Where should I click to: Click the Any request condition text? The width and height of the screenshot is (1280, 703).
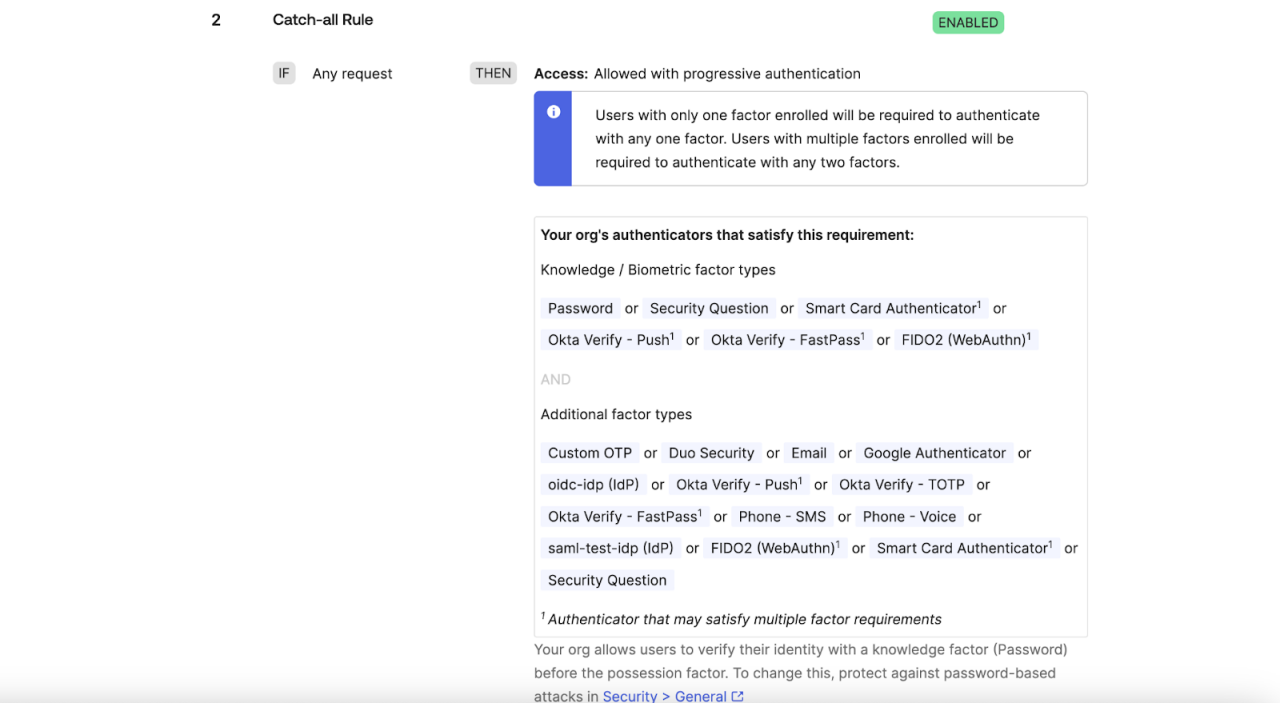352,74
